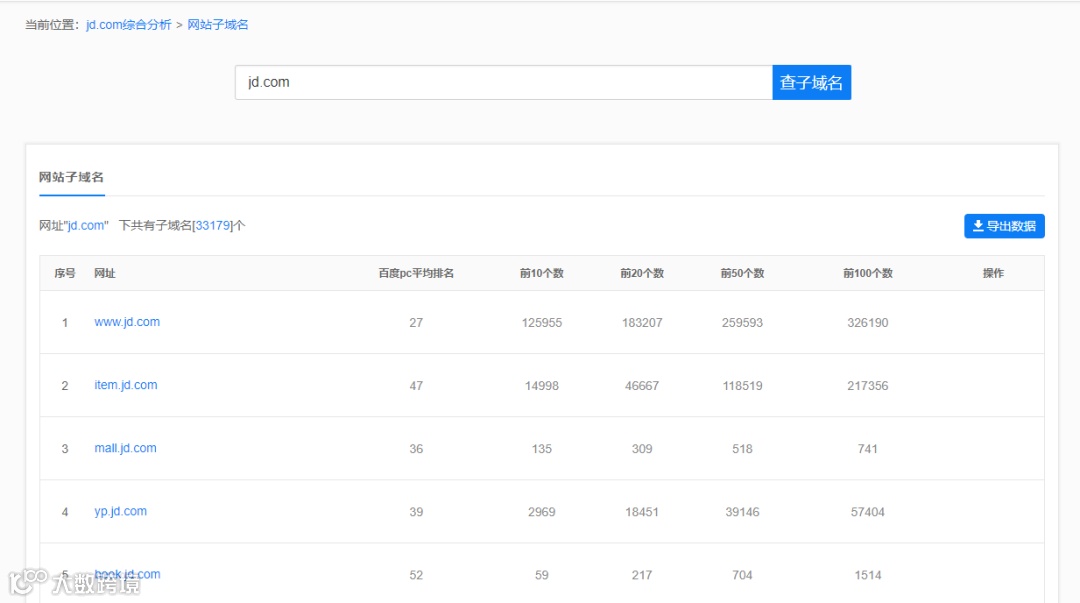1080x603 pixels.
Task: Click the 网址 column header
Action: pos(105,274)
